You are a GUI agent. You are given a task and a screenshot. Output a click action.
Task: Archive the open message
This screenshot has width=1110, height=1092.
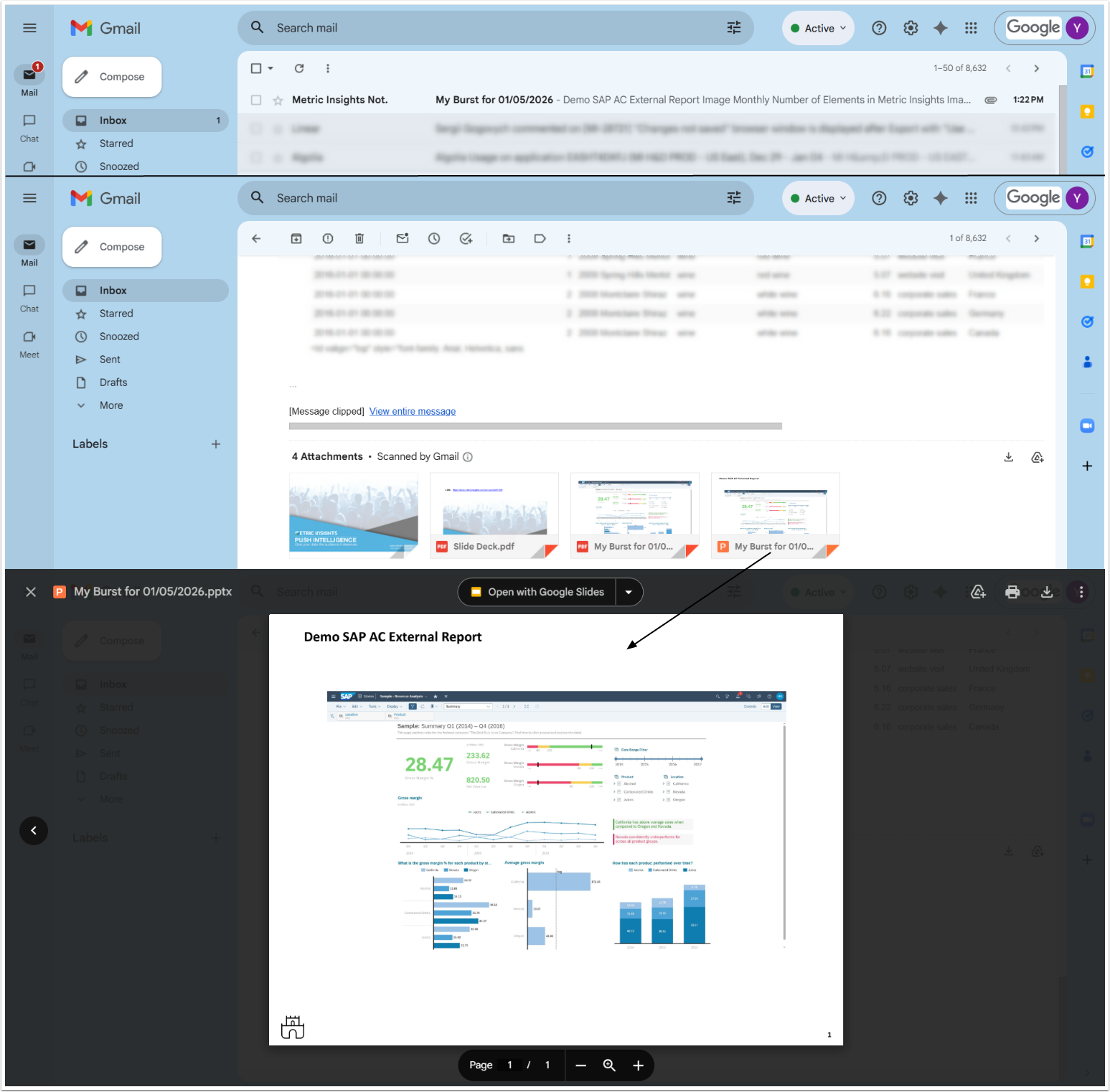(x=296, y=238)
